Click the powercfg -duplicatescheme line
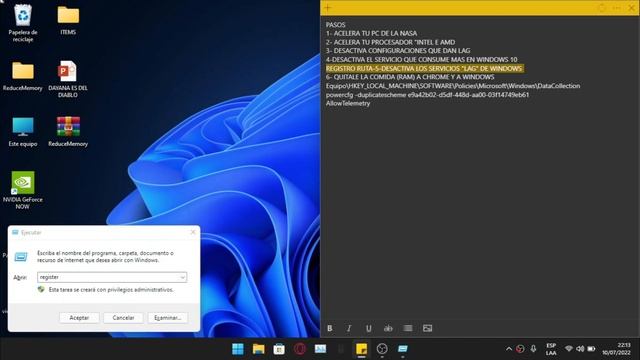Image resolution: width=640 pixels, height=360 pixels. pos(427,95)
